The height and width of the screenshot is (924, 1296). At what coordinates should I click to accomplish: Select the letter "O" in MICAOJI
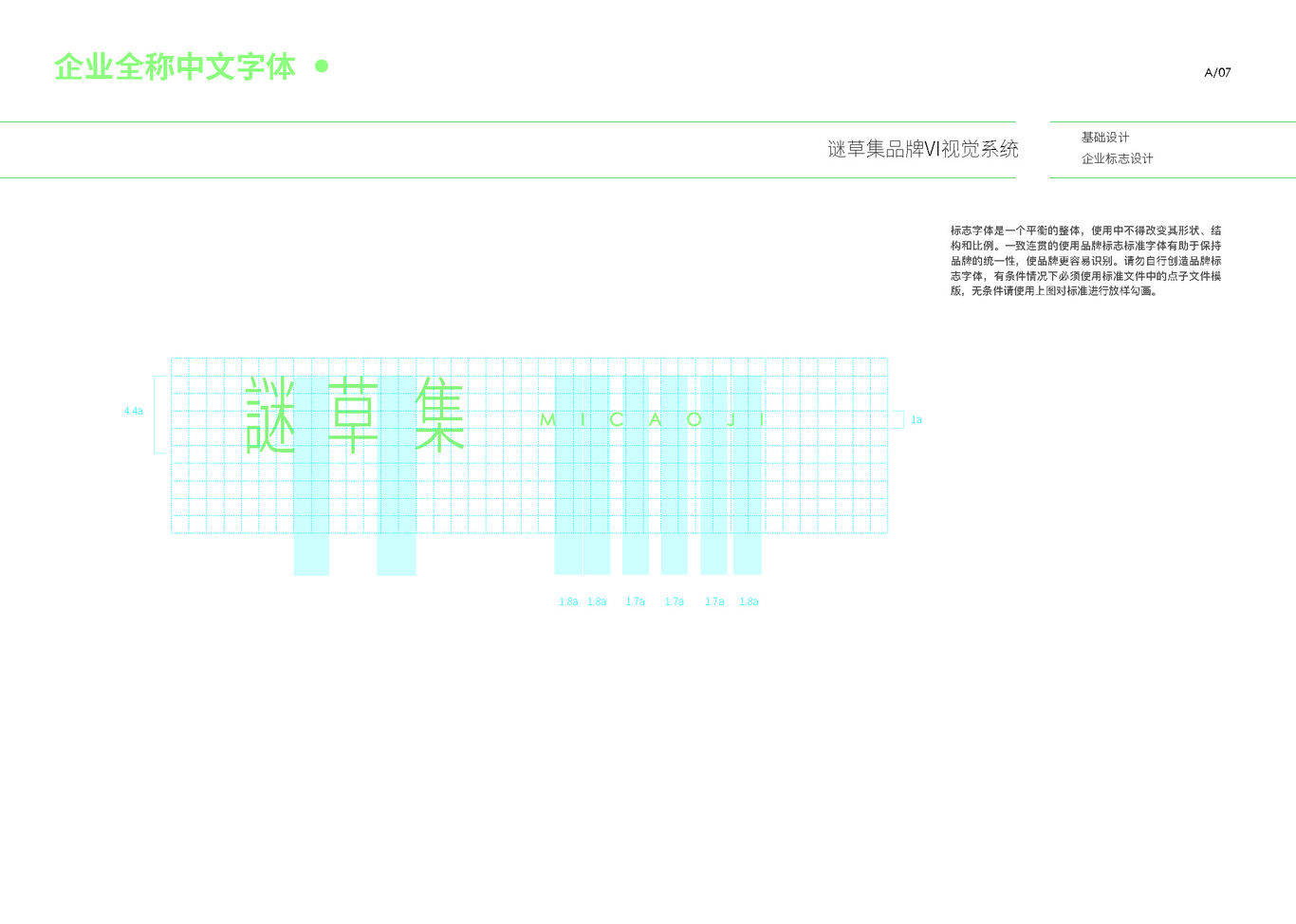click(694, 419)
